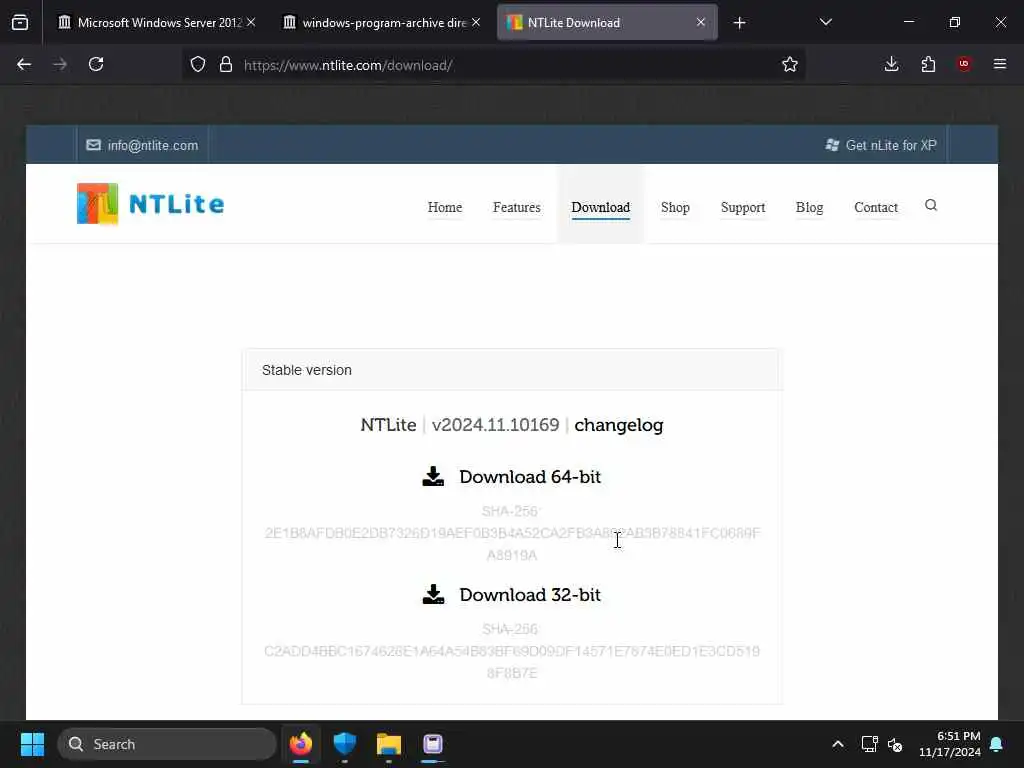Click the taskbar Search box
The height and width of the screenshot is (768, 1024).
167,744
